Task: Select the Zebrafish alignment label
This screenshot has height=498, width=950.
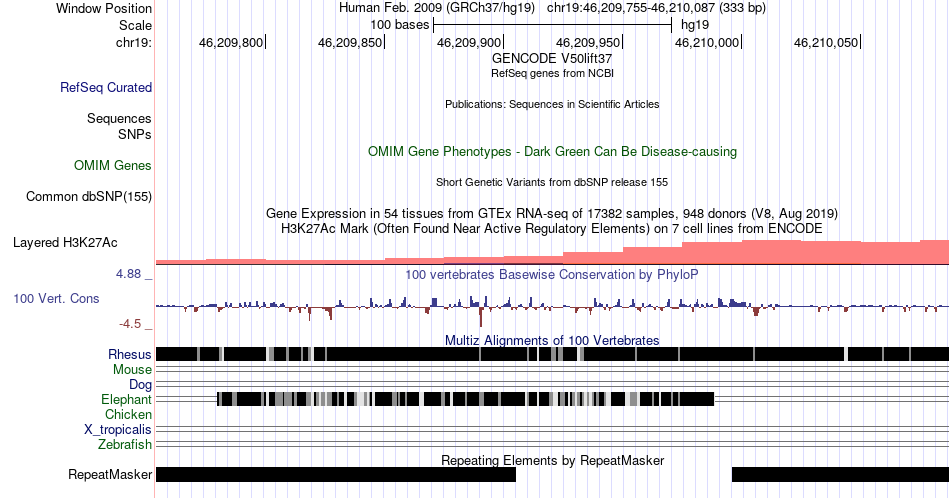Action: (125, 444)
